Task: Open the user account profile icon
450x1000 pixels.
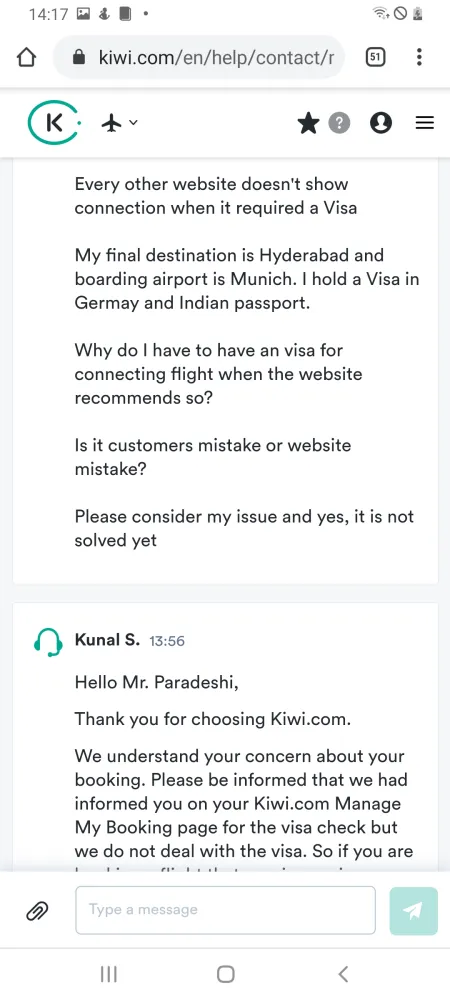Action: coord(381,123)
